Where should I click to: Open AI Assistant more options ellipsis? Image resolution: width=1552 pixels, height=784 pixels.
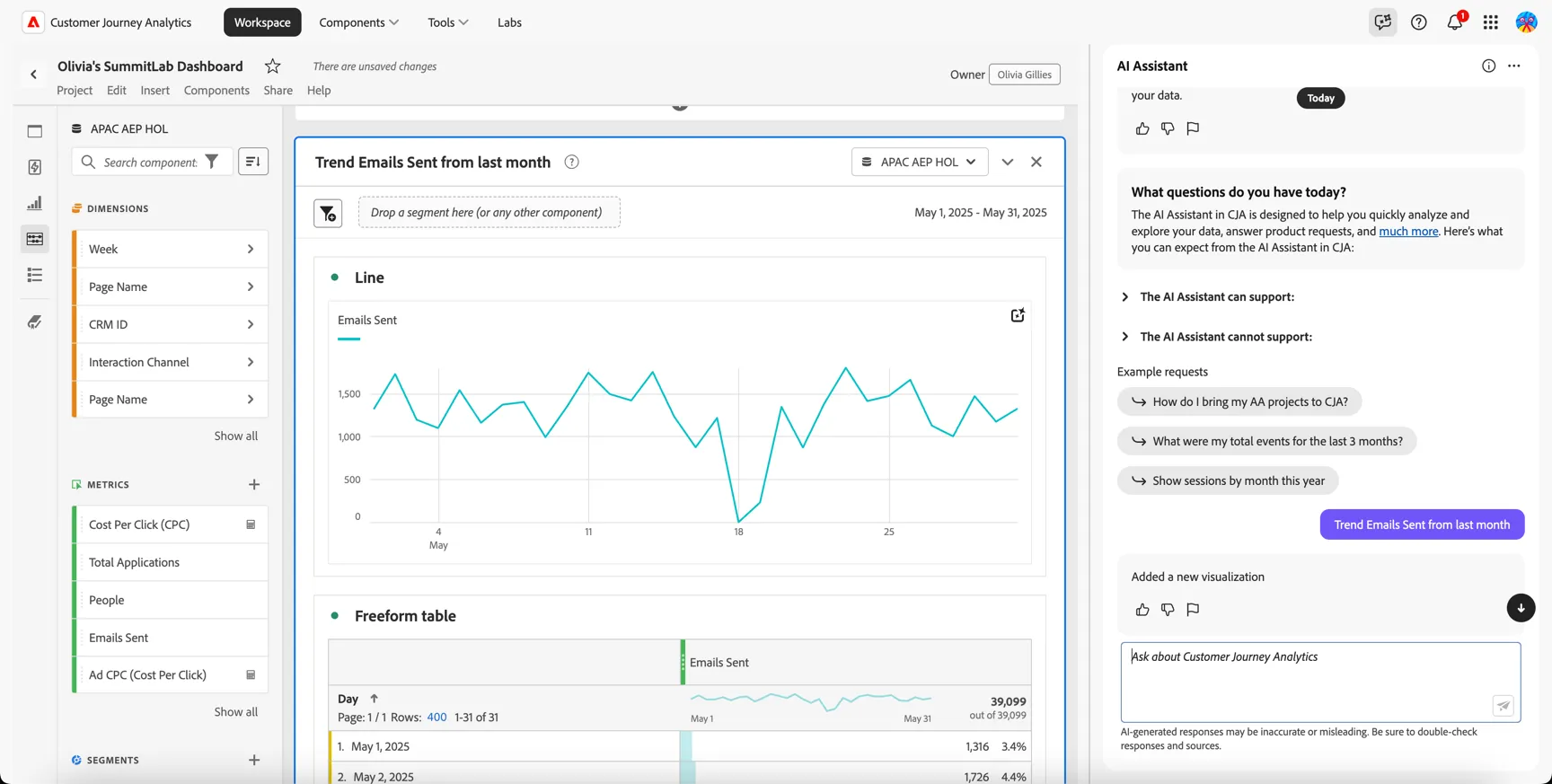click(1514, 66)
